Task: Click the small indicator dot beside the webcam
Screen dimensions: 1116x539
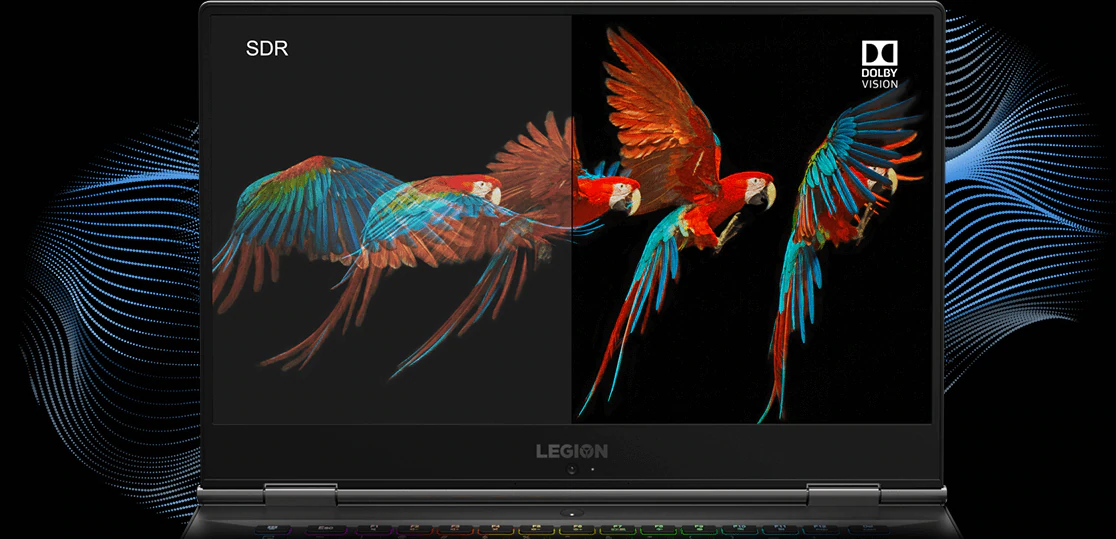Action: (591, 469)
